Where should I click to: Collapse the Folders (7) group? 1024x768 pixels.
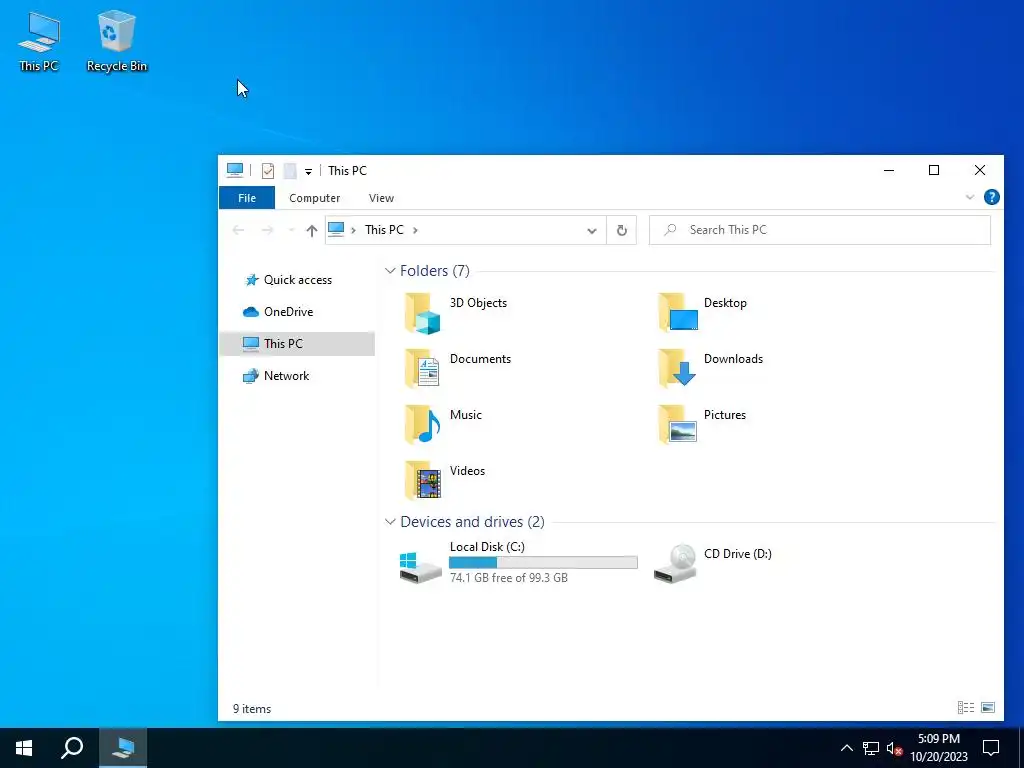tap(390, 271)
